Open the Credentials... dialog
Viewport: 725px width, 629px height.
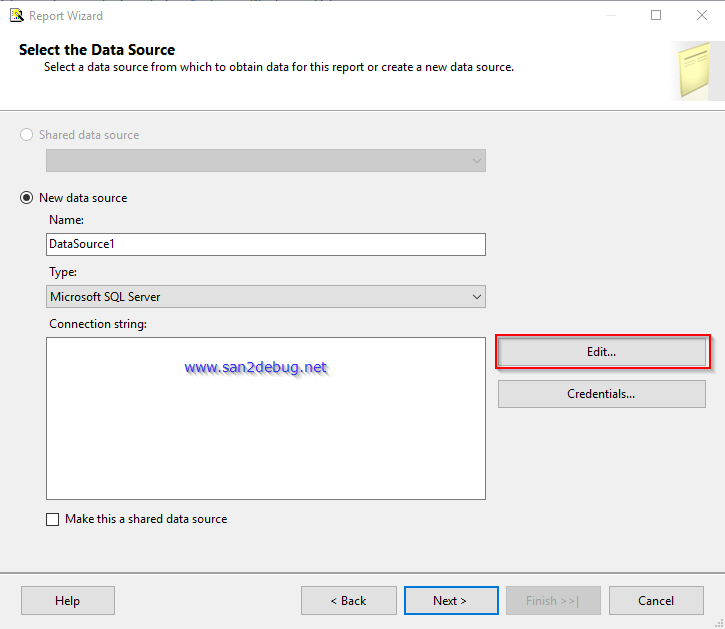(602, 394)
